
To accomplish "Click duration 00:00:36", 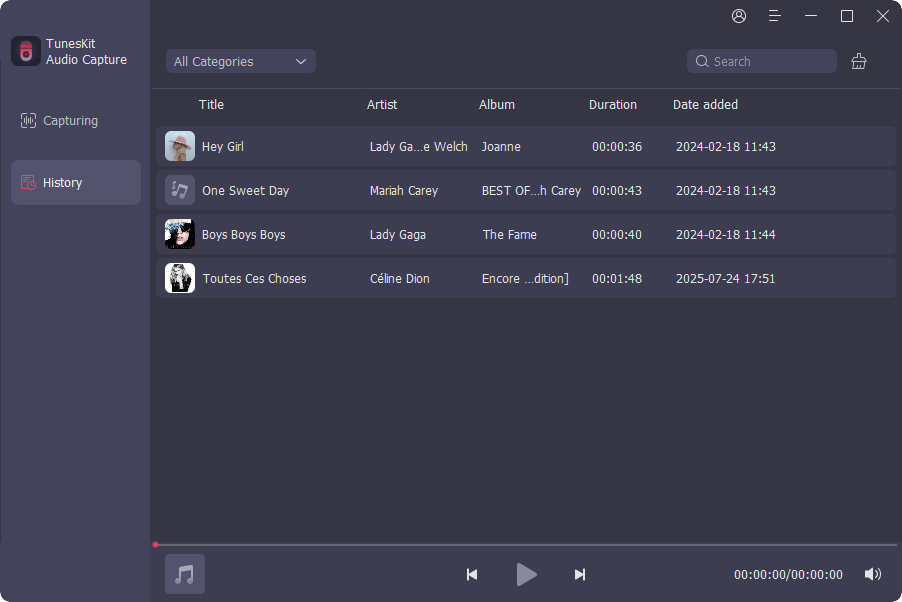I will (617, 147).
